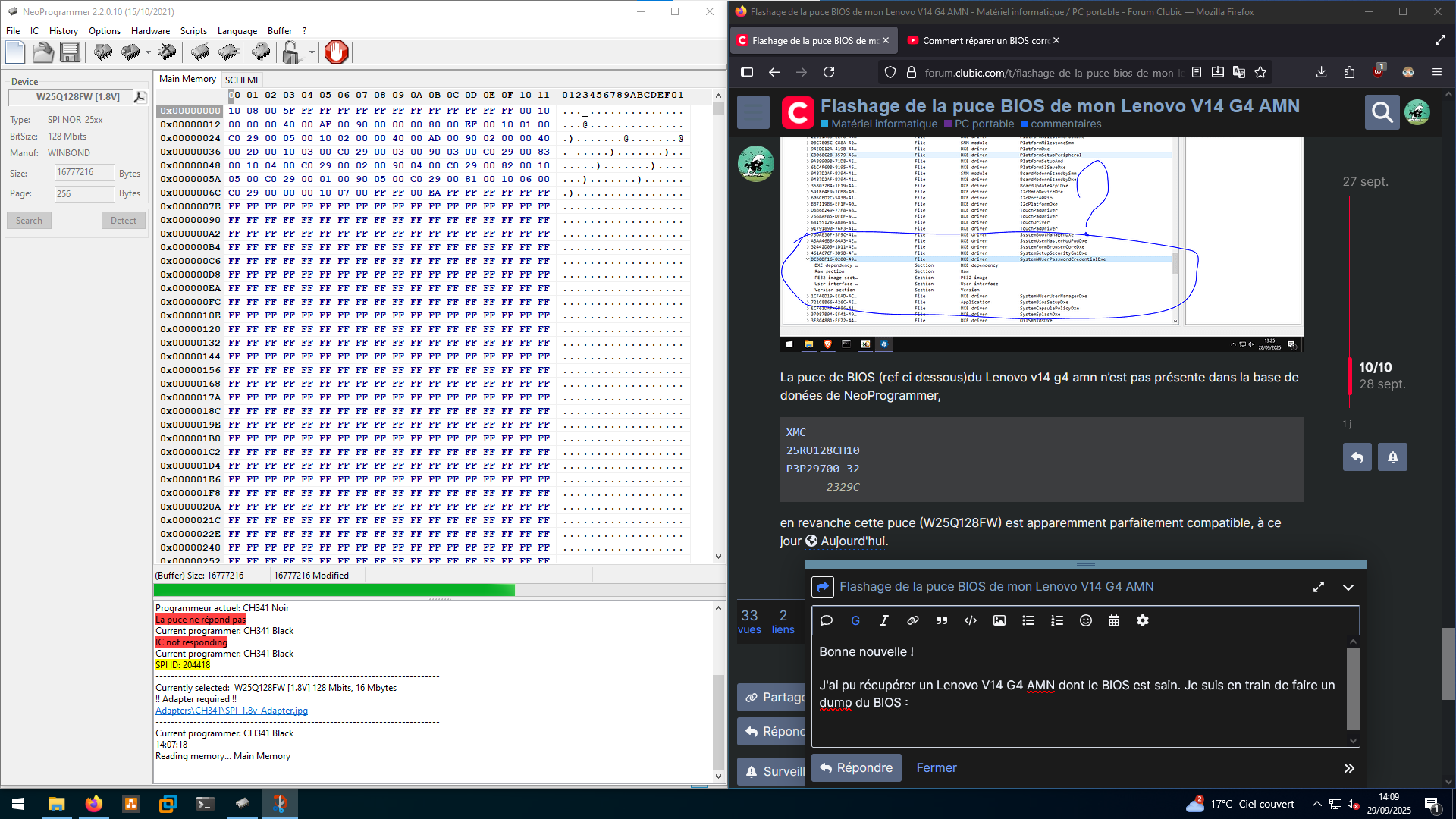Stop operation with the red hand icon
The image size is (1456, 819).
[336, 52]
